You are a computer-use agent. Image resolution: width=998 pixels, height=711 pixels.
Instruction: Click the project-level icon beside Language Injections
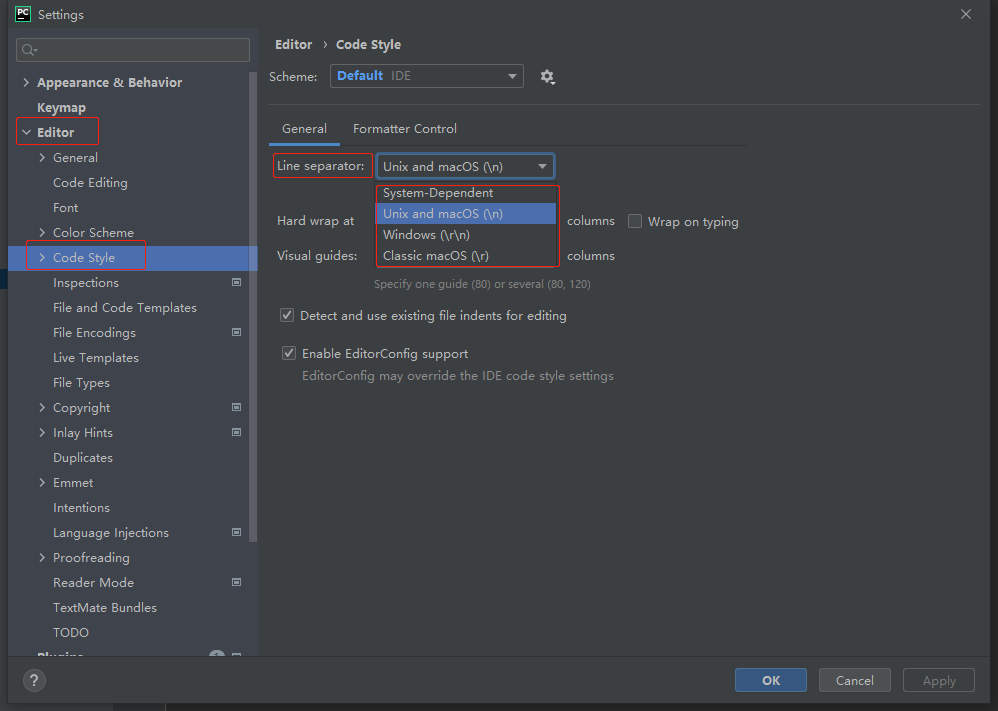click(237, 533)
